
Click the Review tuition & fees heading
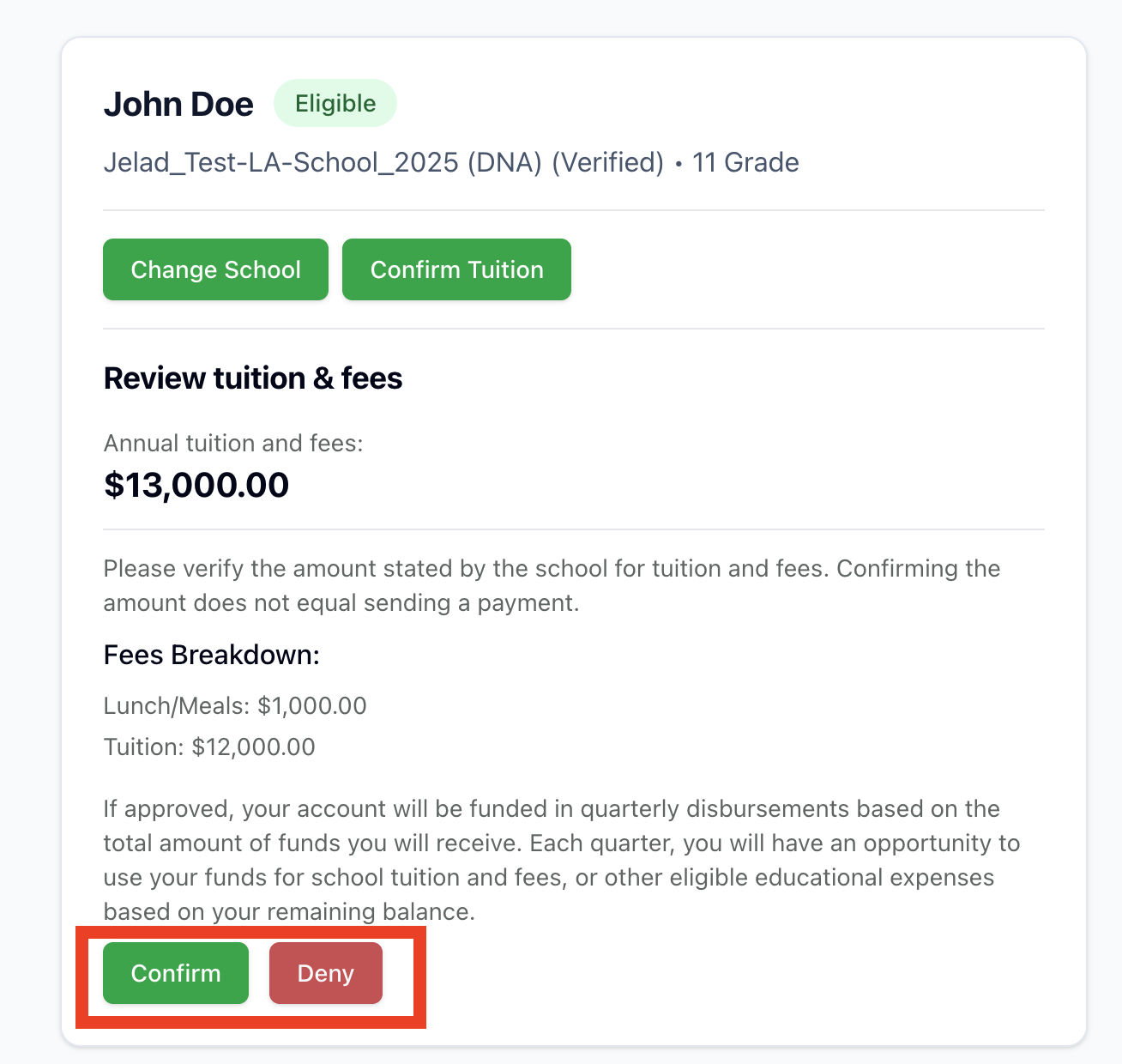253,378
